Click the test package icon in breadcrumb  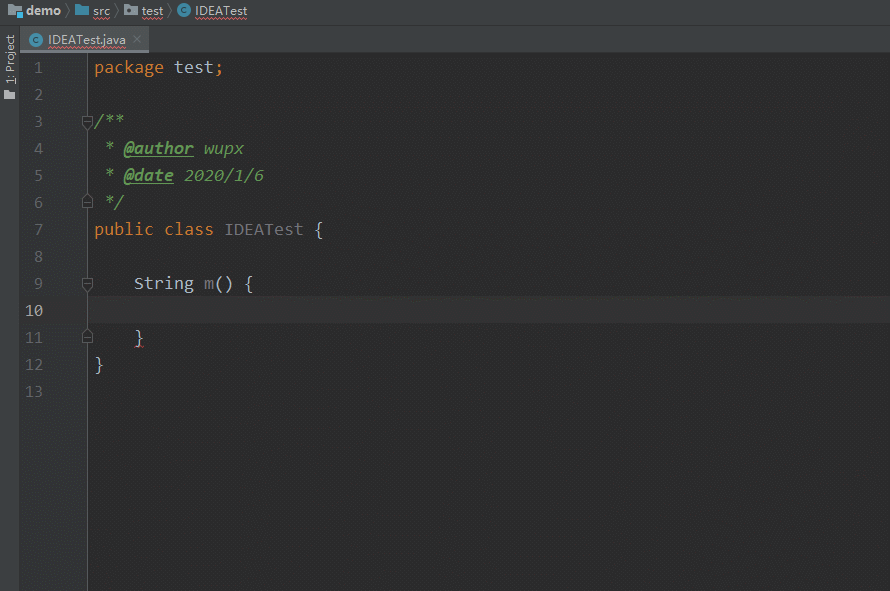pyautogui.click(x=131, y=10)
